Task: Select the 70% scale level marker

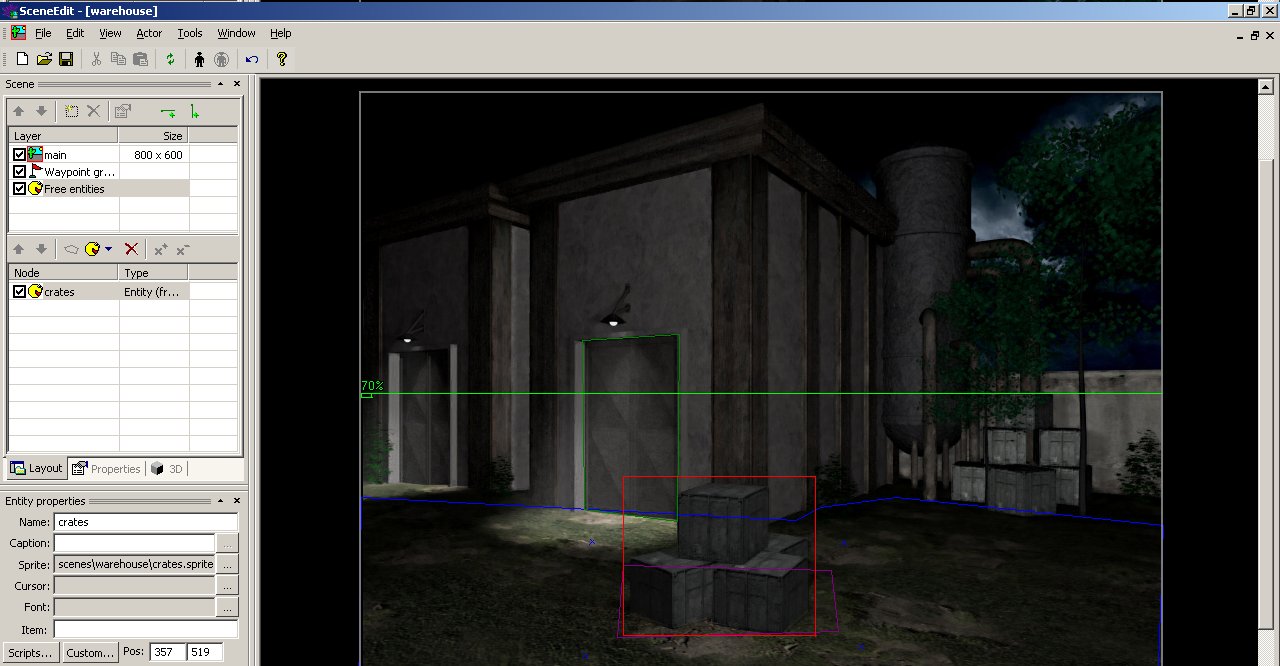Action: 371,386
